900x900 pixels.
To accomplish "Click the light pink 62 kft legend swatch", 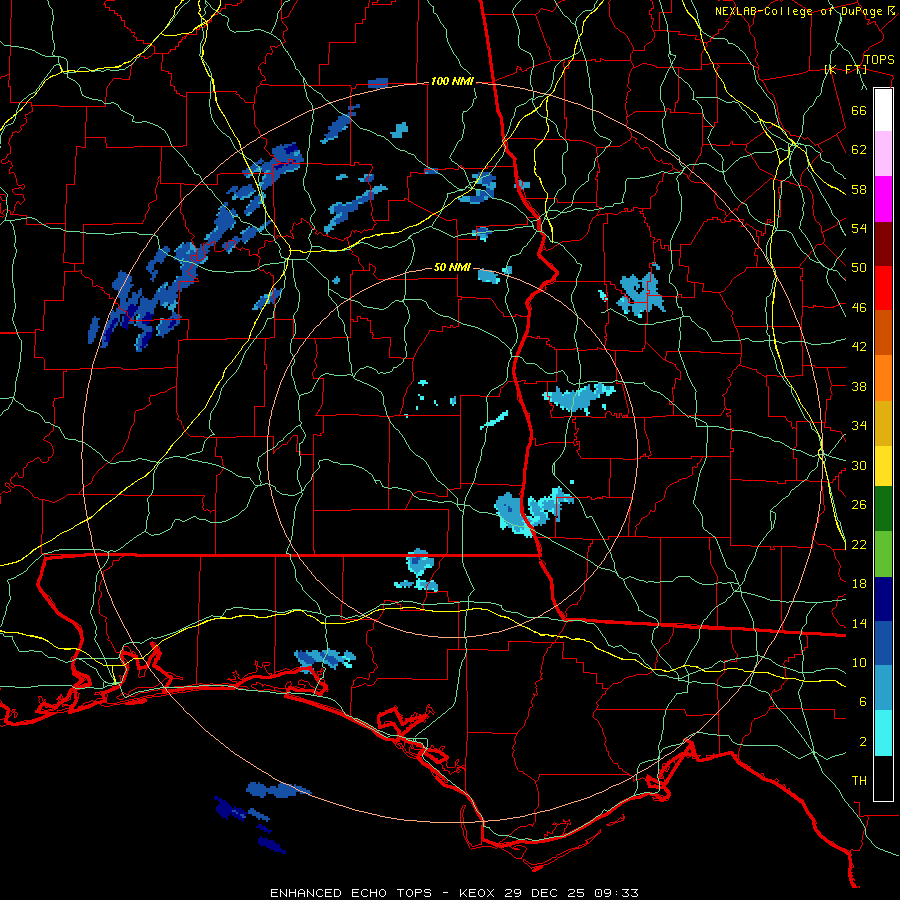I will [x=883, y=154].
